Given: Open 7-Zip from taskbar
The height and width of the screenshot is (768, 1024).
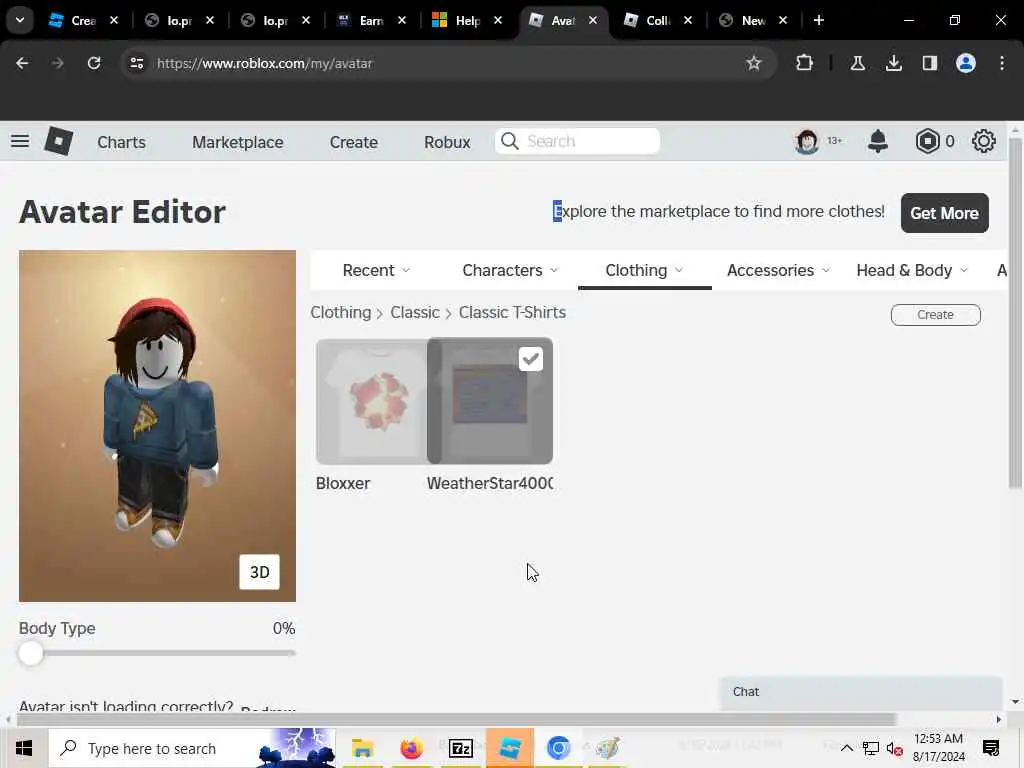Looking at the screenshot, I should (460, 748).
